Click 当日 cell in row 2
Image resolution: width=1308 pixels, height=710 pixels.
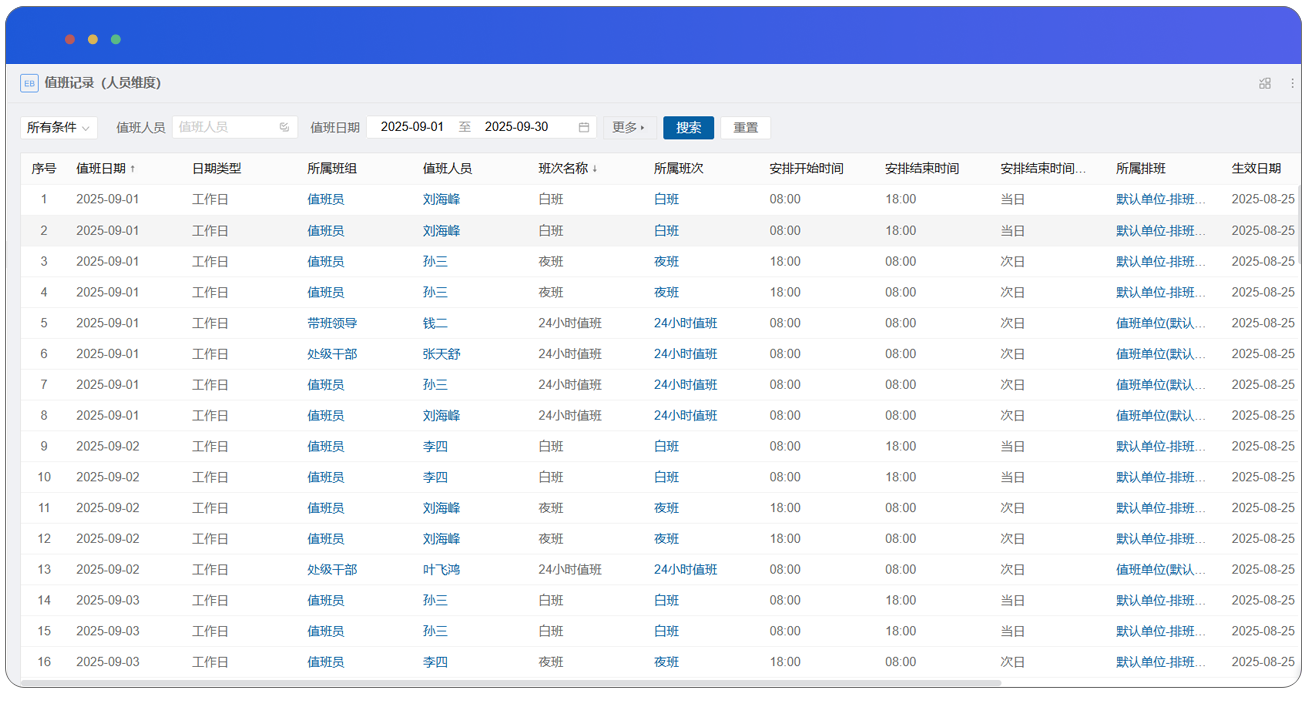click(x=1013, y=231)
